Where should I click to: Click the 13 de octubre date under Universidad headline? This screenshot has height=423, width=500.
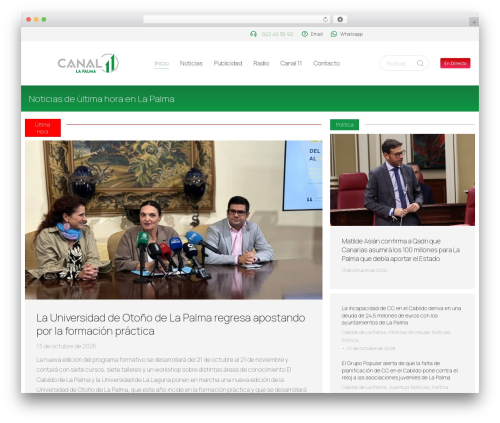(x=66, y=346)
